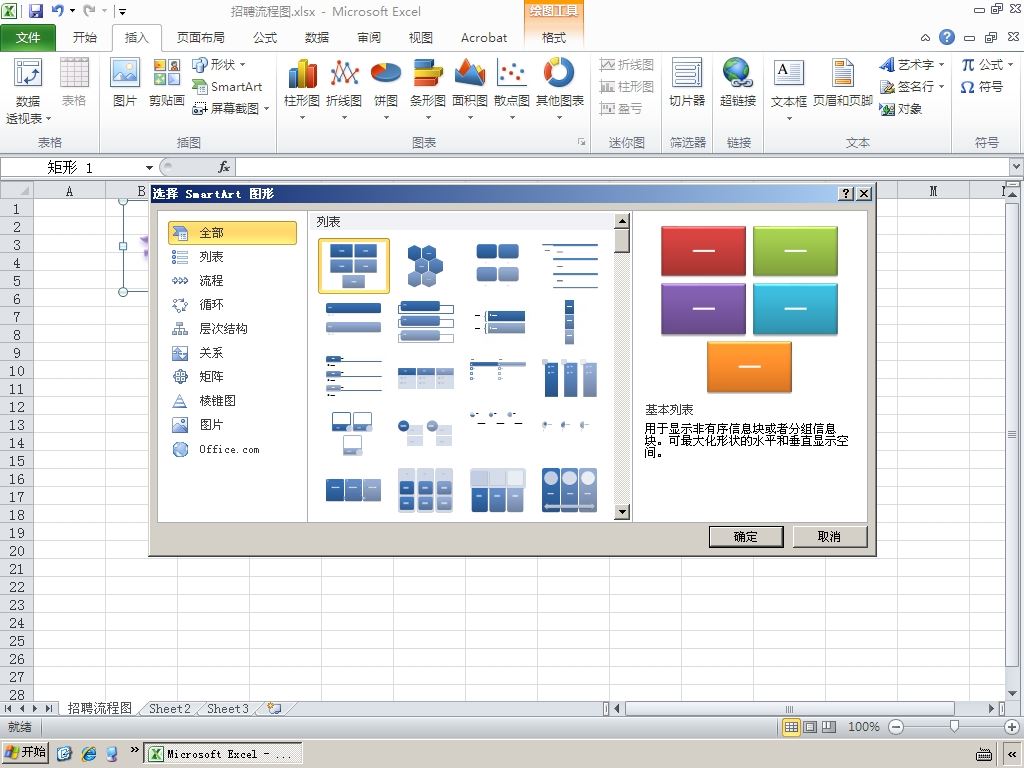The height and width of the screenshot is (768, 1024).
Task: Open the Charts group dialog launcher
Action: coord(581,142)
